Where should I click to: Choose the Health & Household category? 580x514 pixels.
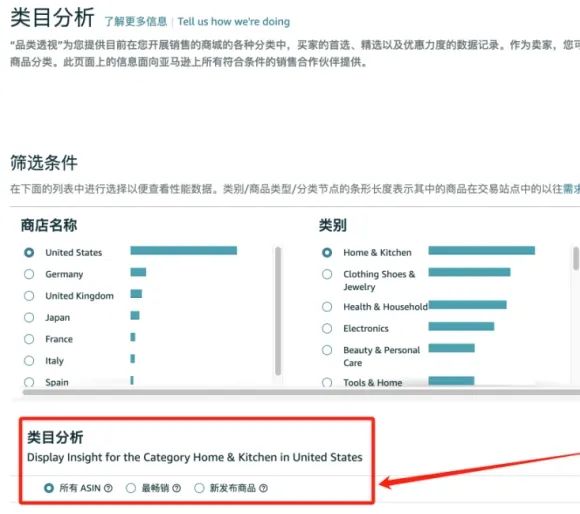point(327,307)
